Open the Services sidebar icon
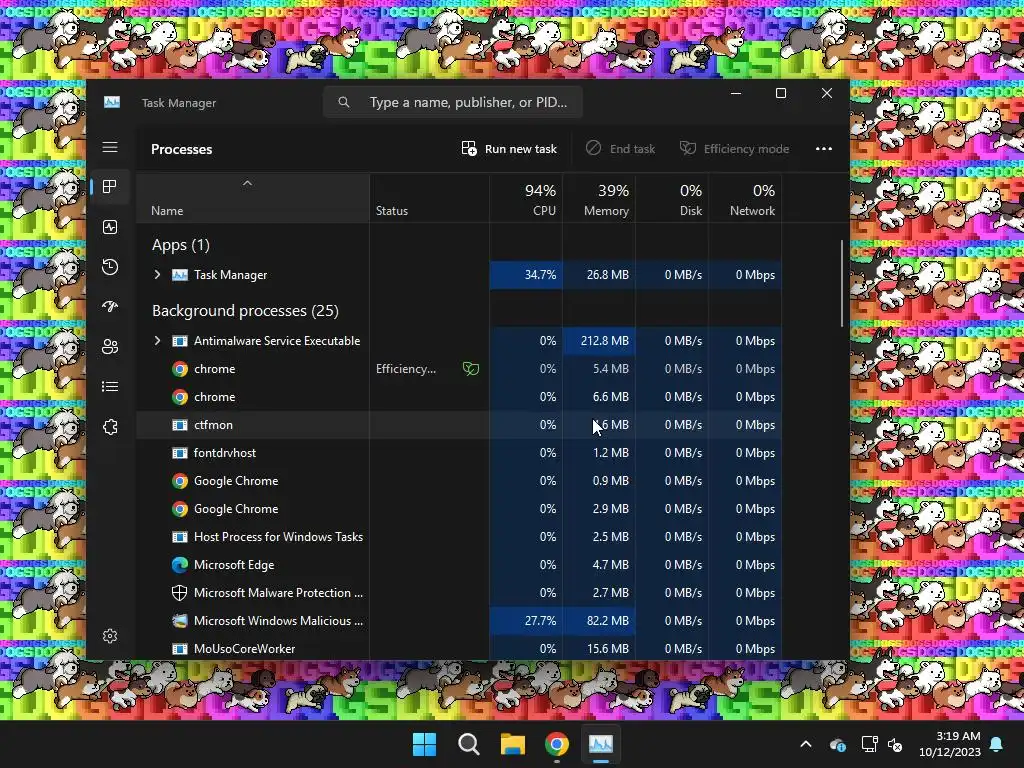1024x768 pixels. click(110, 427)
